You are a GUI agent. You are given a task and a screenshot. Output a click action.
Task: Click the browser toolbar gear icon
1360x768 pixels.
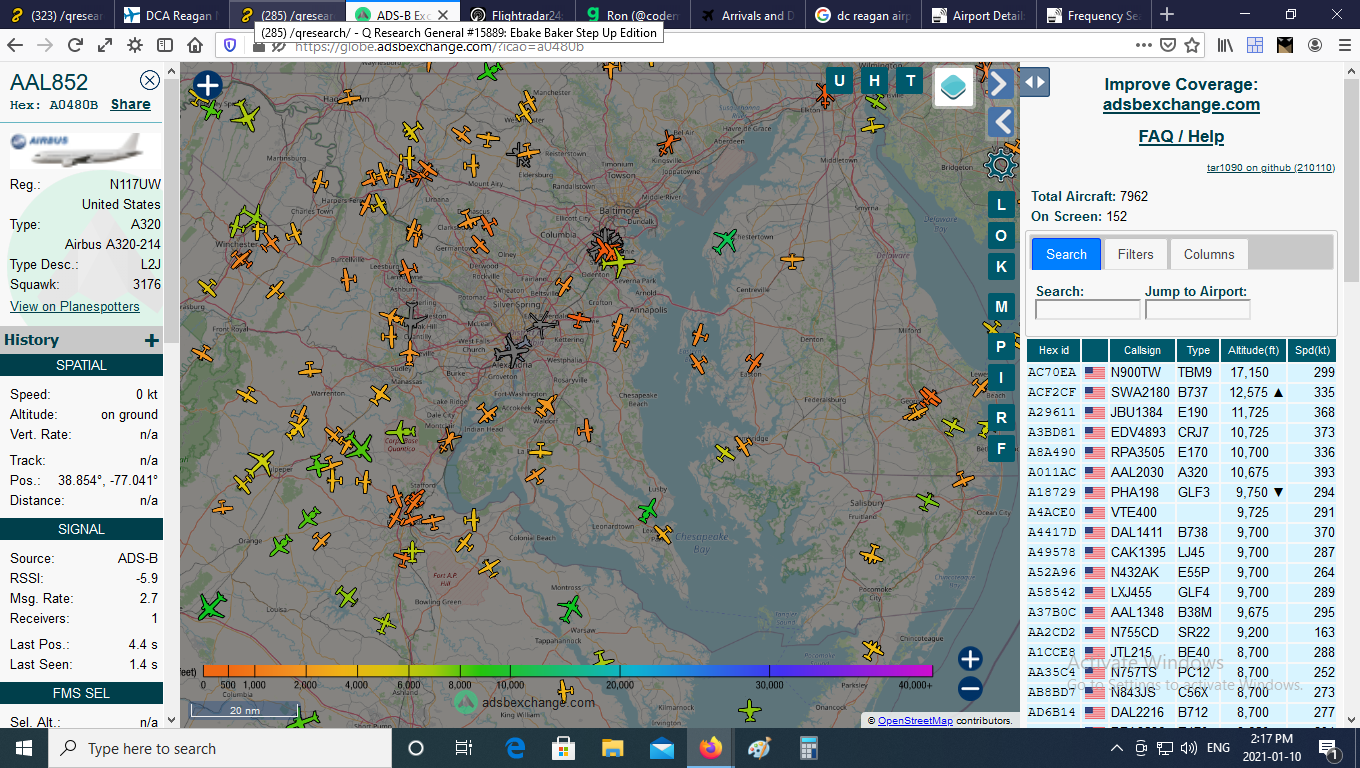point(135,45)
